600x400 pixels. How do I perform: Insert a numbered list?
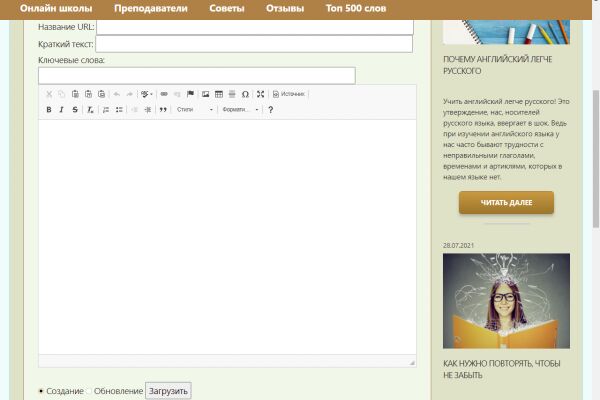[x=106, y=110]
